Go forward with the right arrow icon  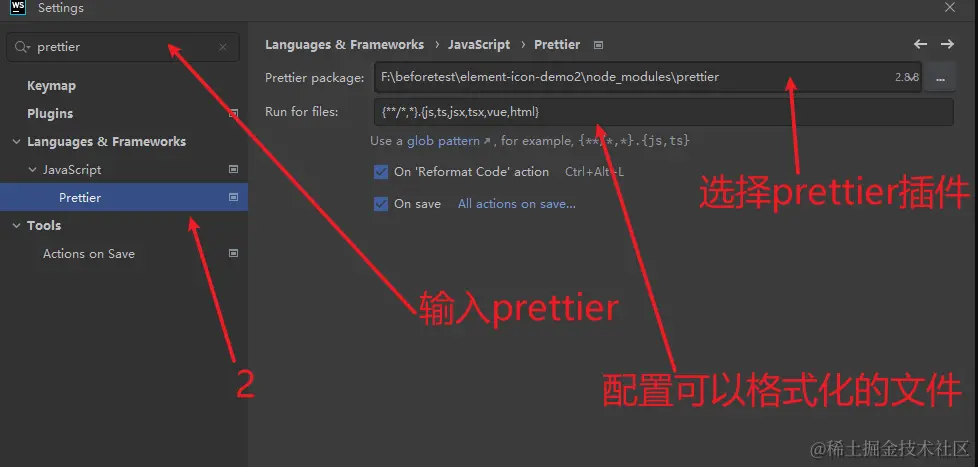point(947,44)
